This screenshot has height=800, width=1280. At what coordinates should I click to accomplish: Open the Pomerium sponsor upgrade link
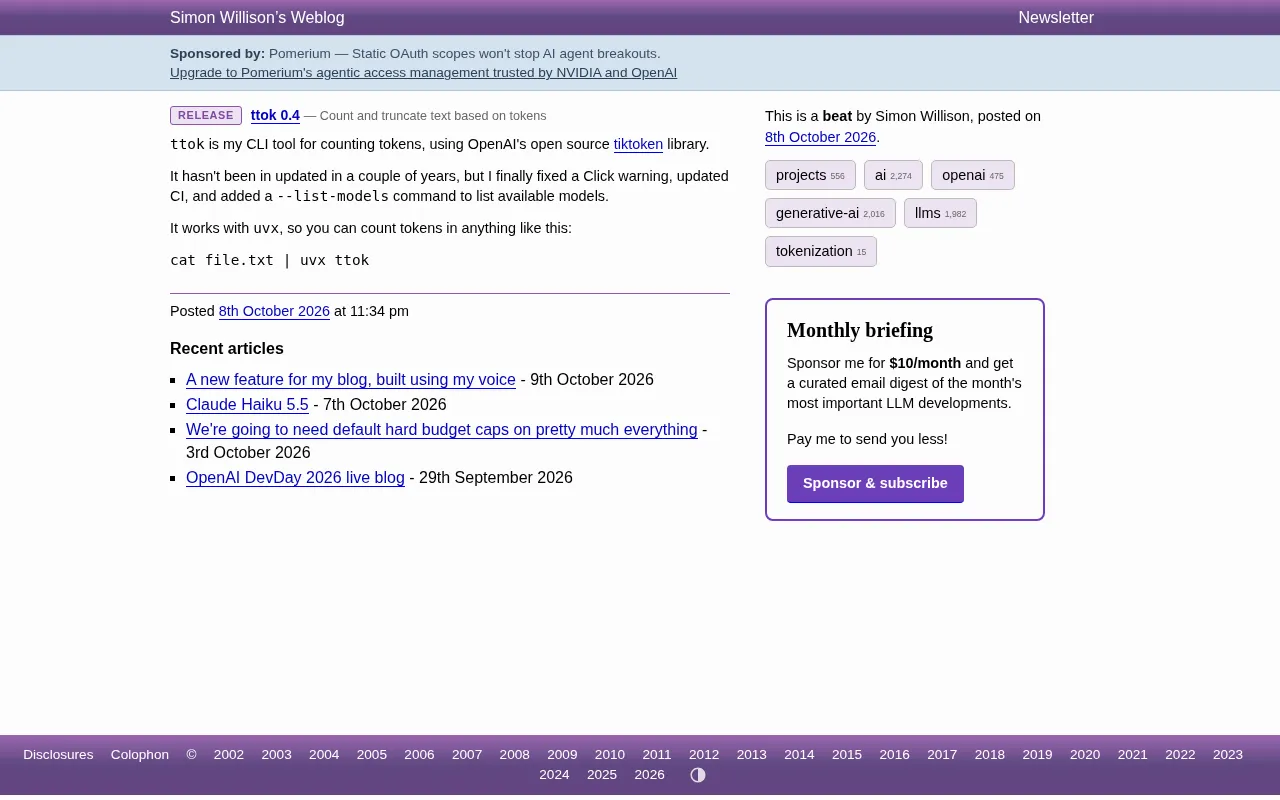(x=423, y=73)
